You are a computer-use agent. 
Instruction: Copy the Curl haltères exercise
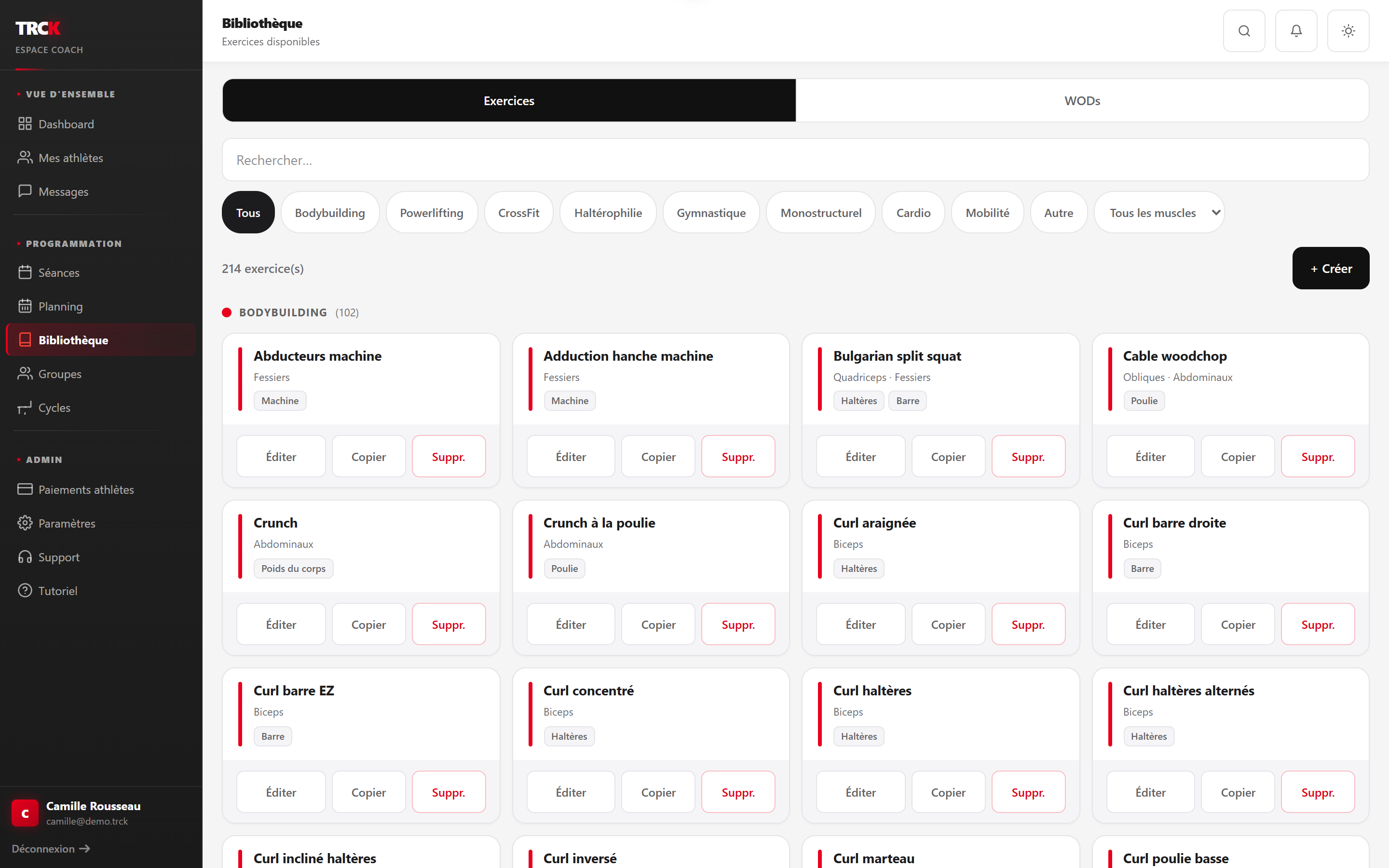coord(948,792)
